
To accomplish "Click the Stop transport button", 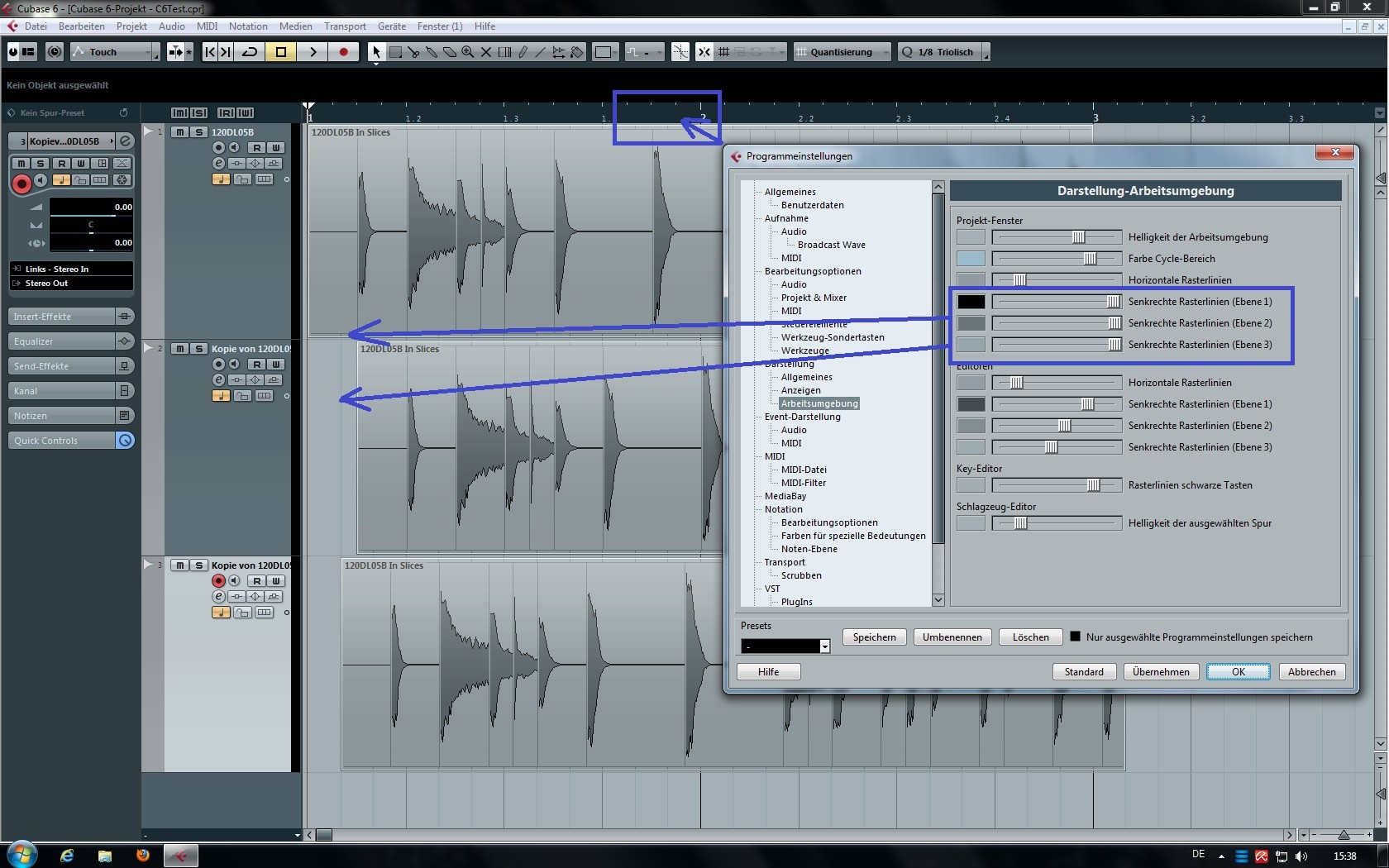I will [x=281, y=52].
